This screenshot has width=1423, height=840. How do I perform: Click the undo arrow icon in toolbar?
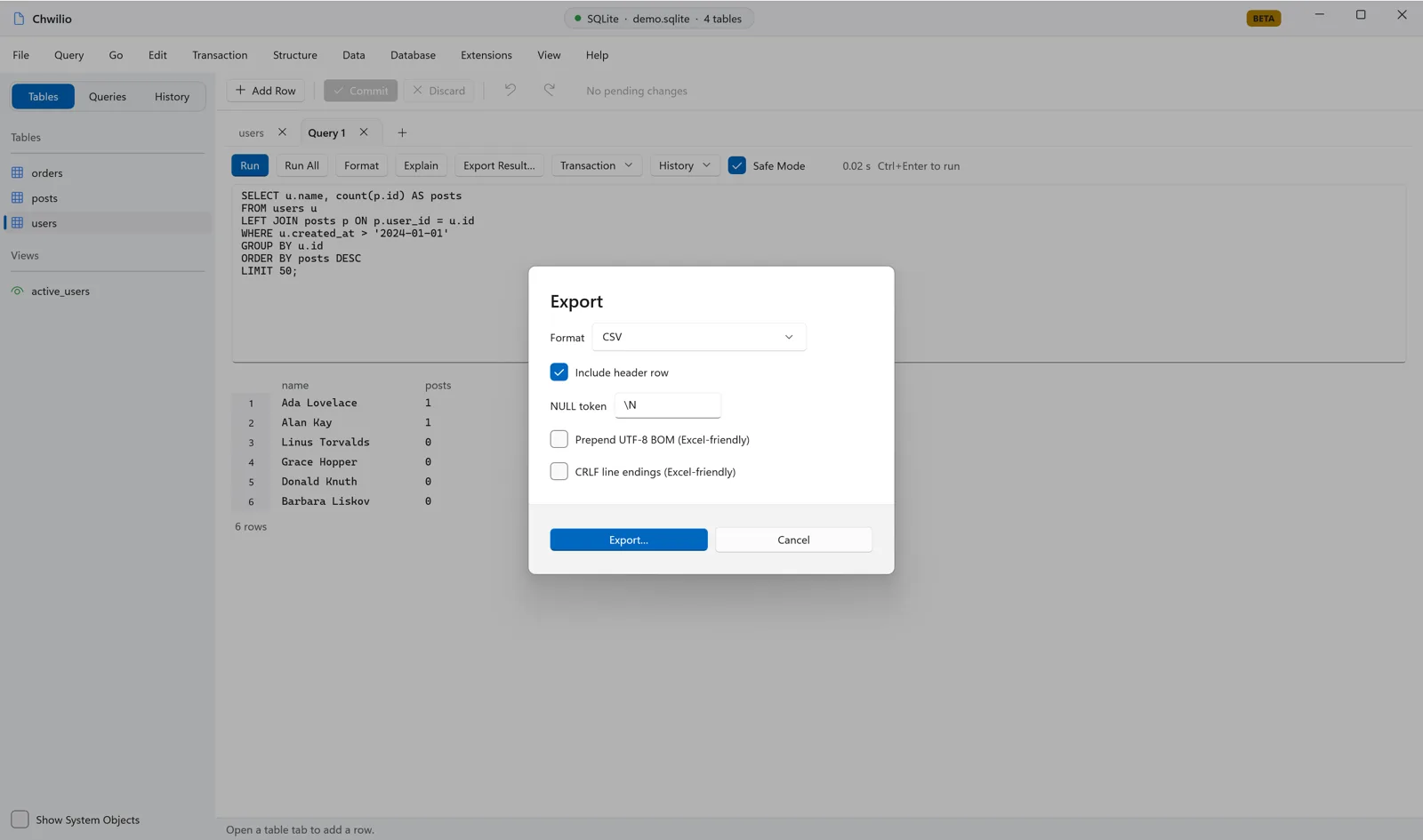pos(510,90)
